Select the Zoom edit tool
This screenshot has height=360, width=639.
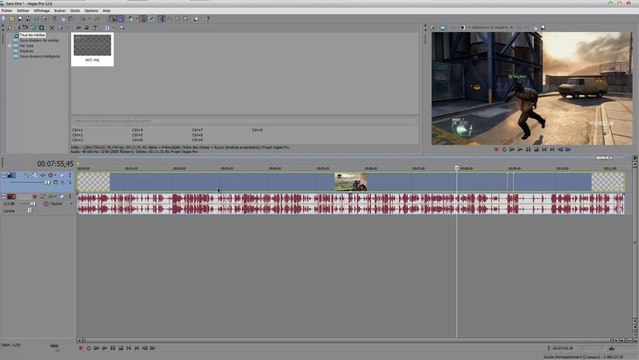185,19
